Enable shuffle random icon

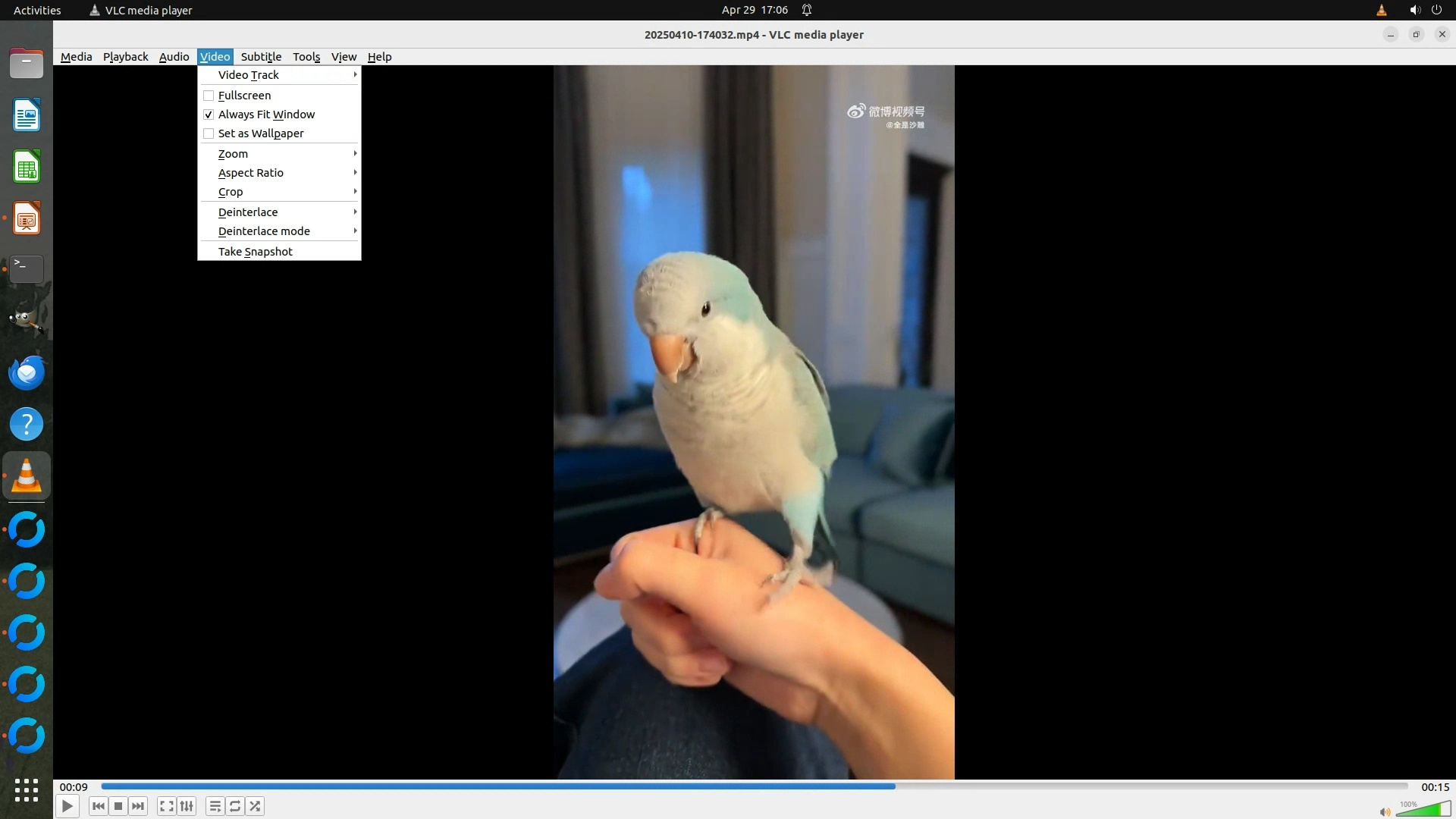click(x=256, y=806)
